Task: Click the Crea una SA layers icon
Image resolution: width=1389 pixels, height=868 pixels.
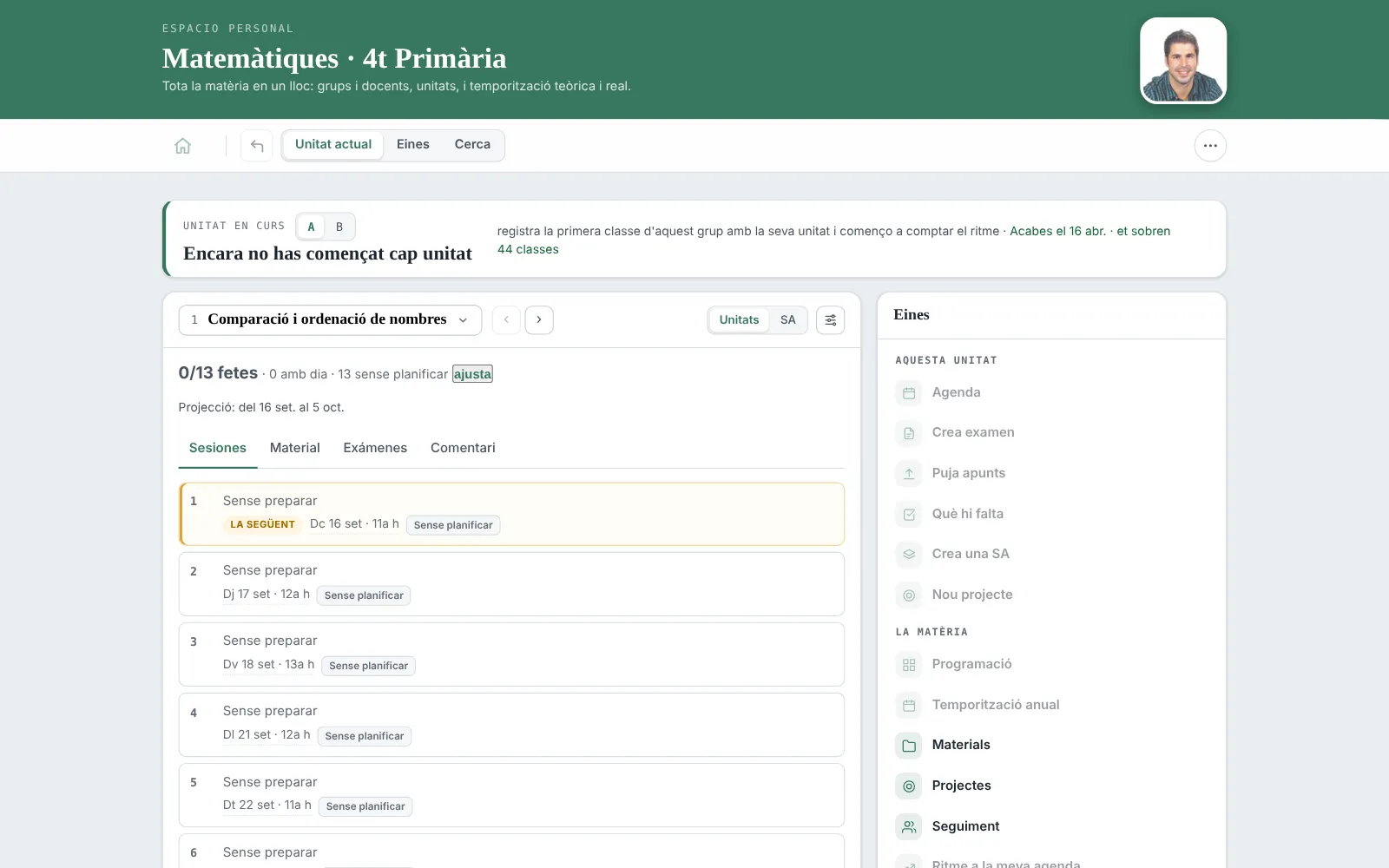Action: (909, 555)
